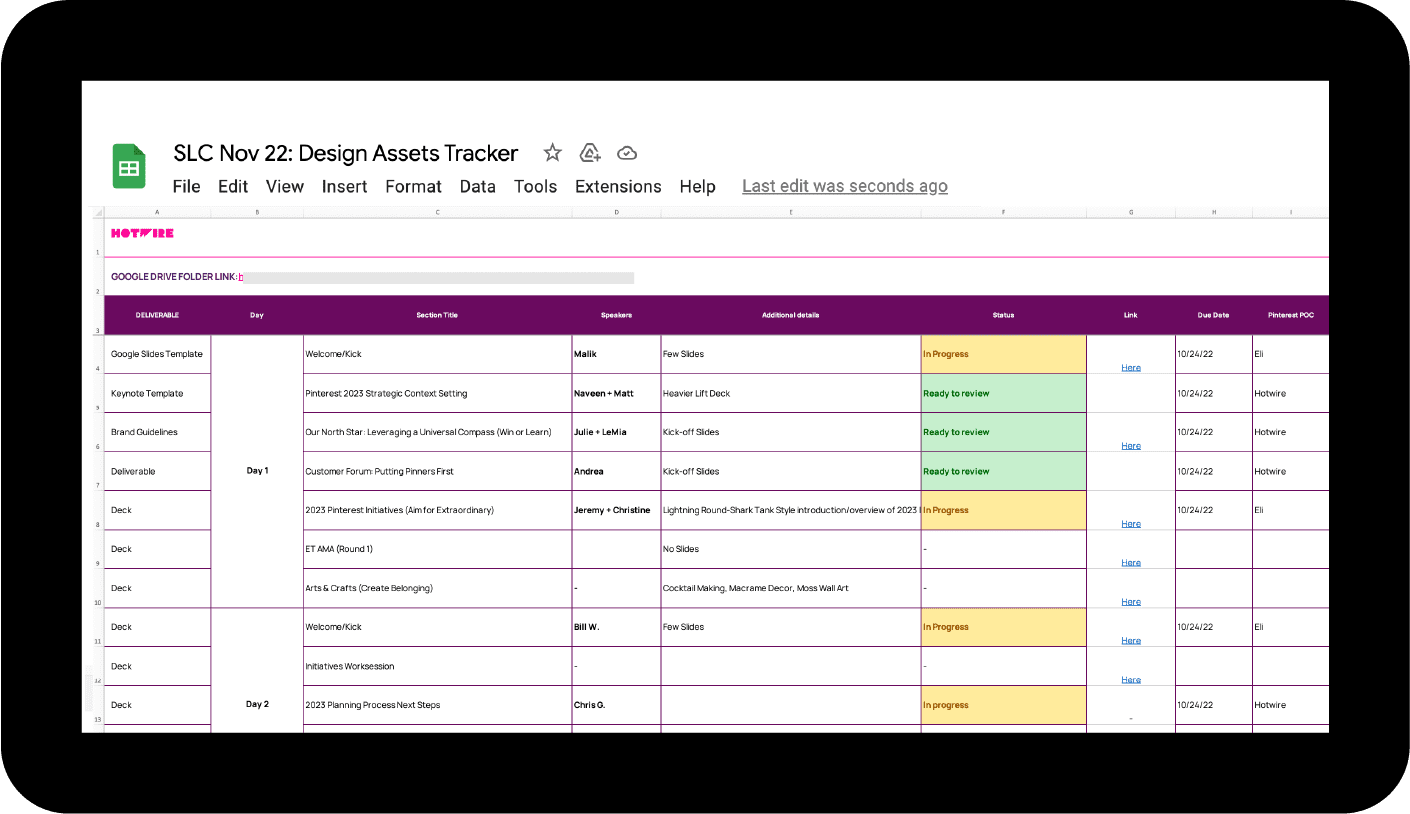Viewport: 1410px width, 814px height.
Task: Star the SLC Nov 22 document
Action: 552,153
